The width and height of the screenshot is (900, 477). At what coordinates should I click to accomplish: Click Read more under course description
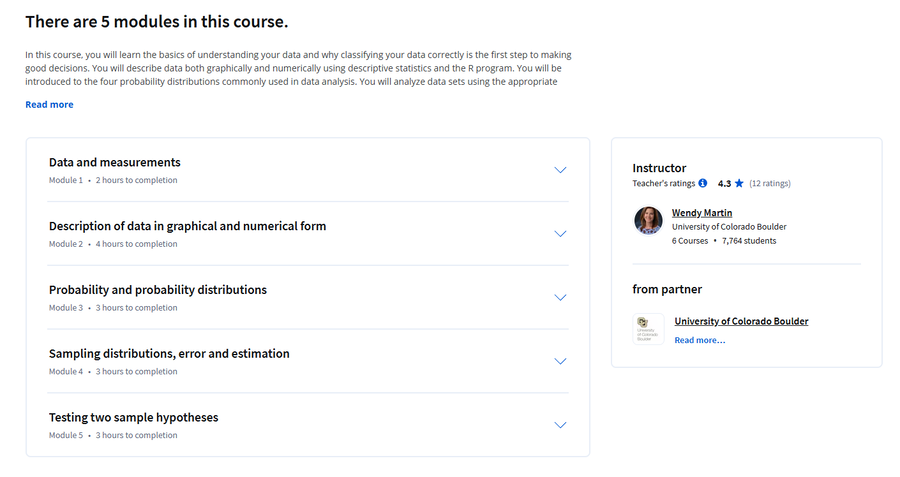49,104
